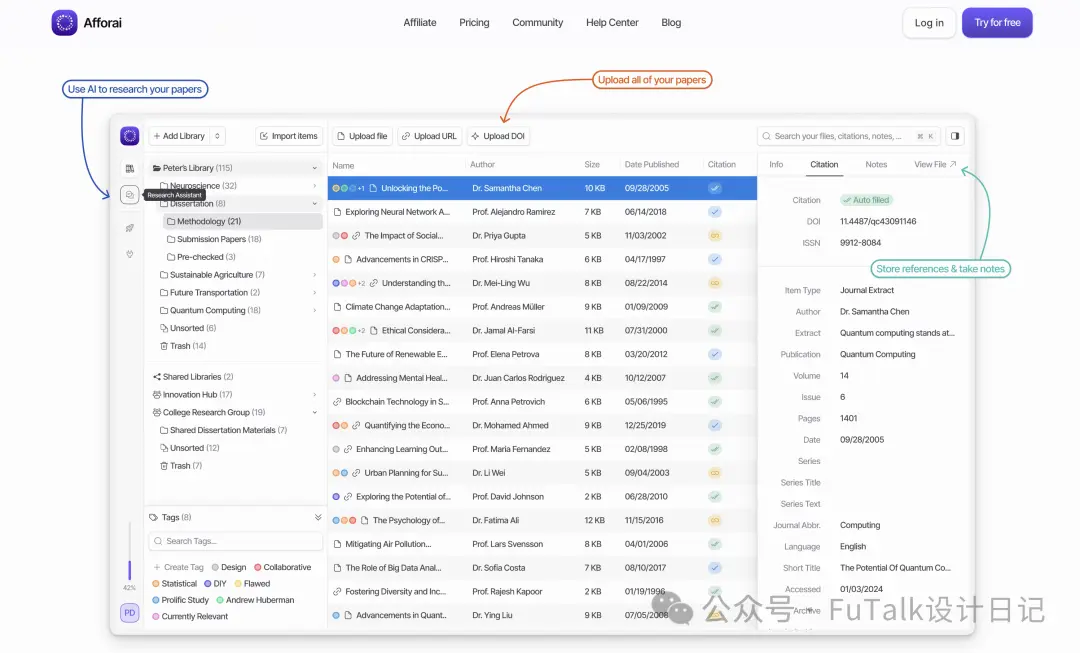The height and width of the screenshot is (653, 1080).
Task: Click citation status icon for Dr. Priya Gupta
Action: (x=715, y=236)
